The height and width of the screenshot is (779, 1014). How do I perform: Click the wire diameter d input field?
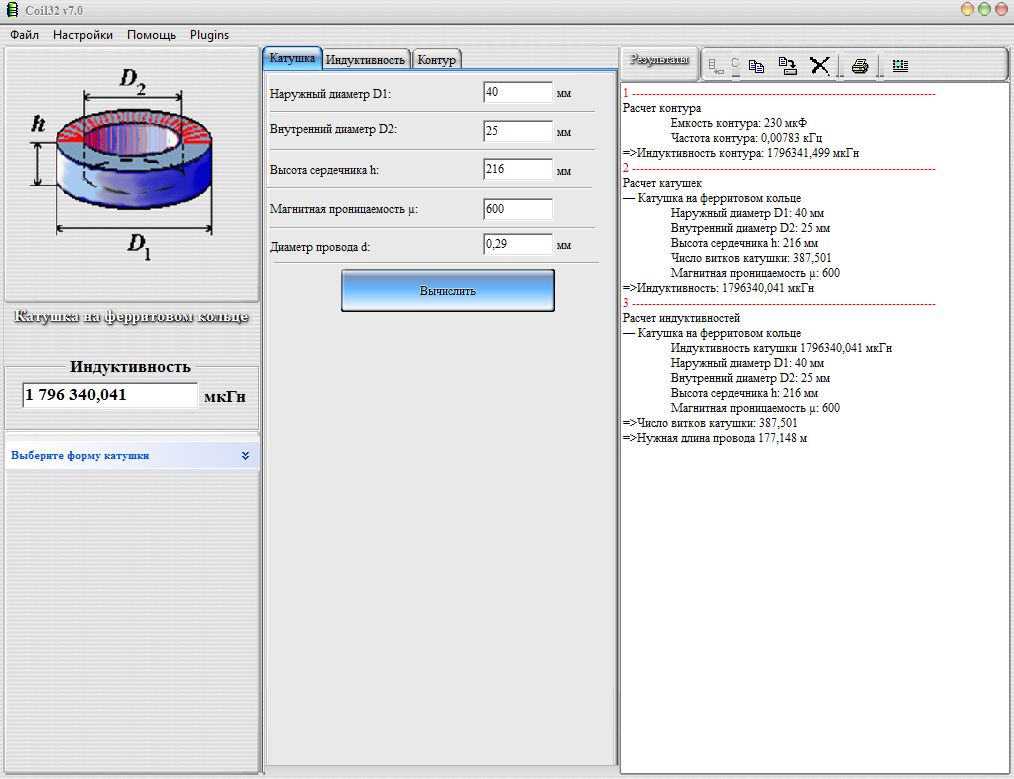click(x=517, y=245)
